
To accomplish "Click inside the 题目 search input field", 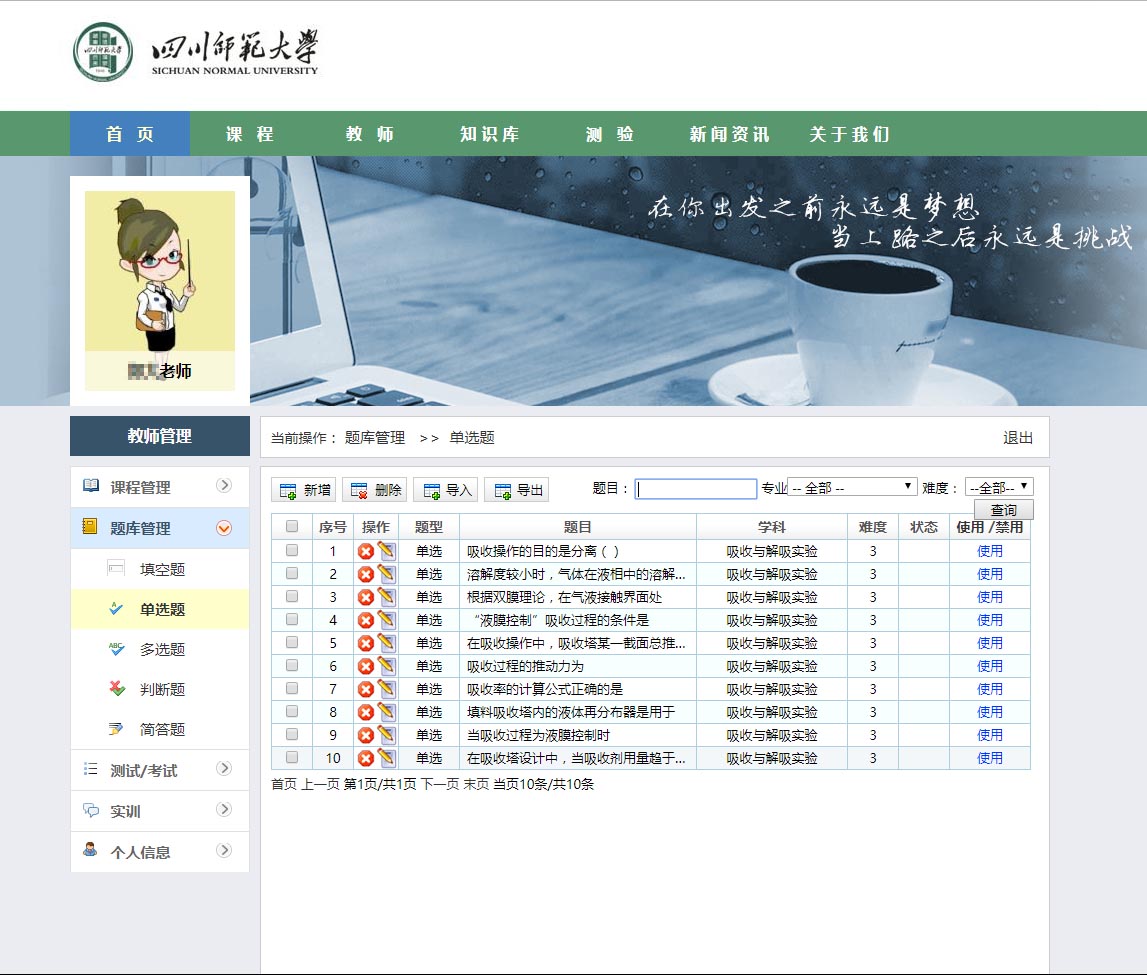I will click(x=696, y=487).
